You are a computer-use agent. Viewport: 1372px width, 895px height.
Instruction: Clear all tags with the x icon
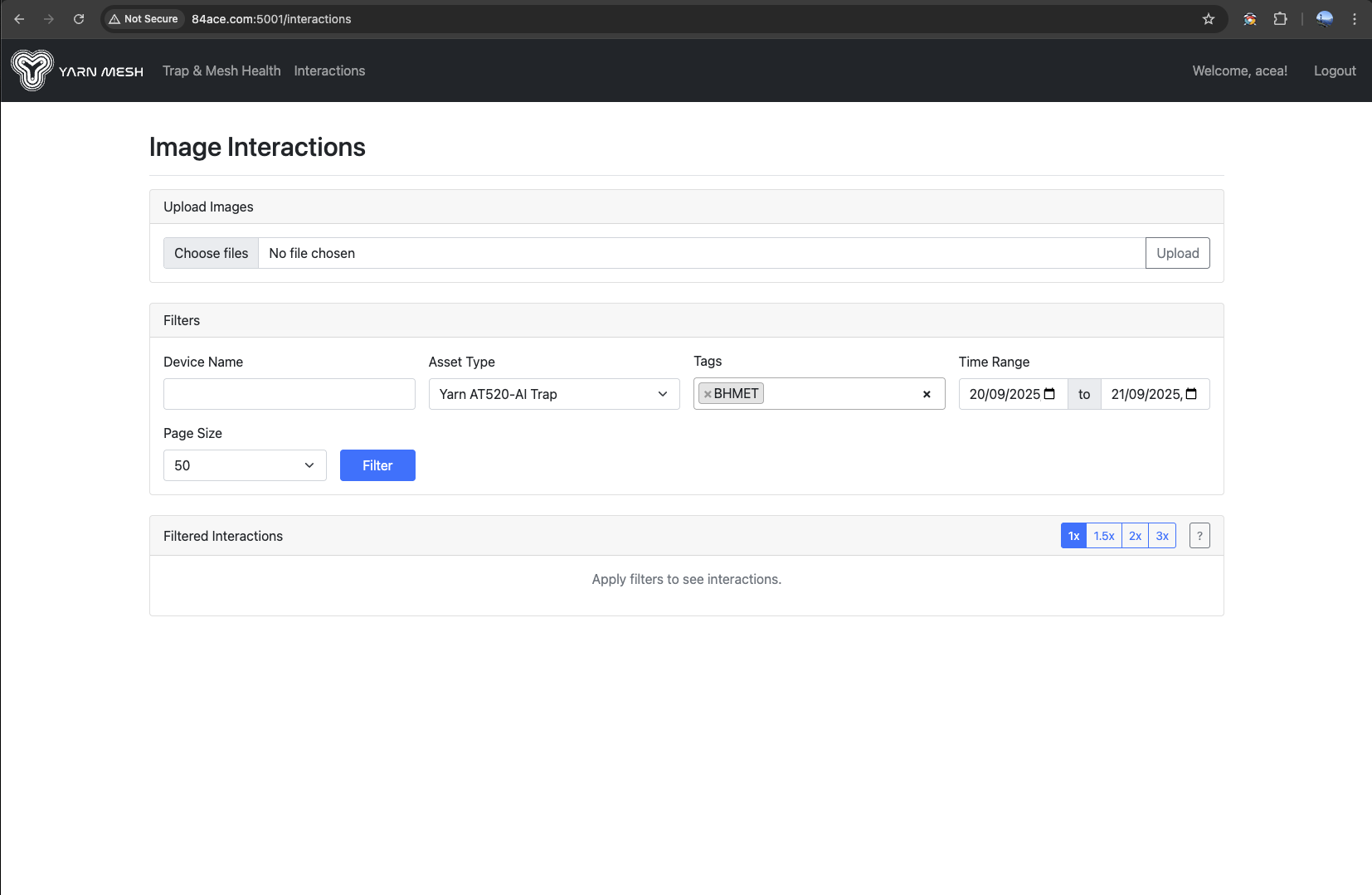927,394
